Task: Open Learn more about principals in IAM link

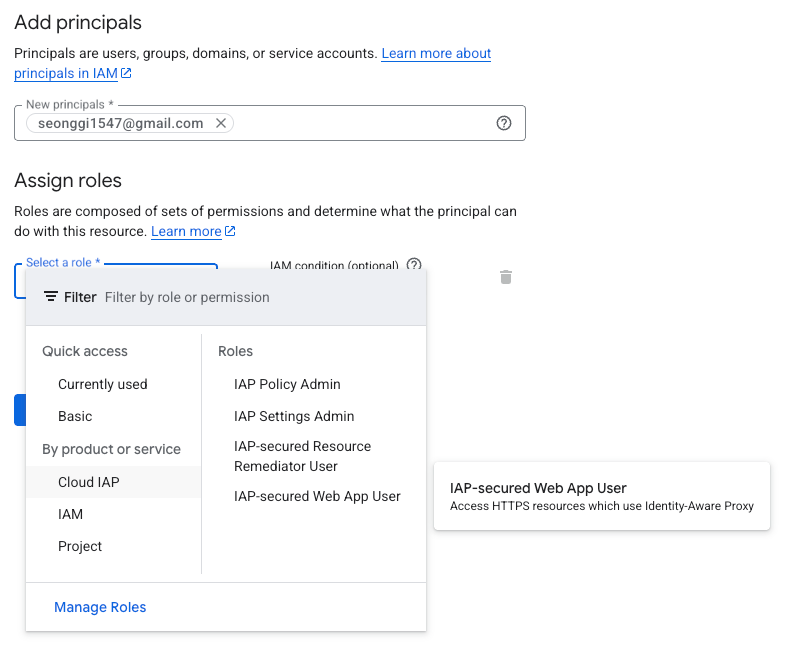Action: [252, 63]
